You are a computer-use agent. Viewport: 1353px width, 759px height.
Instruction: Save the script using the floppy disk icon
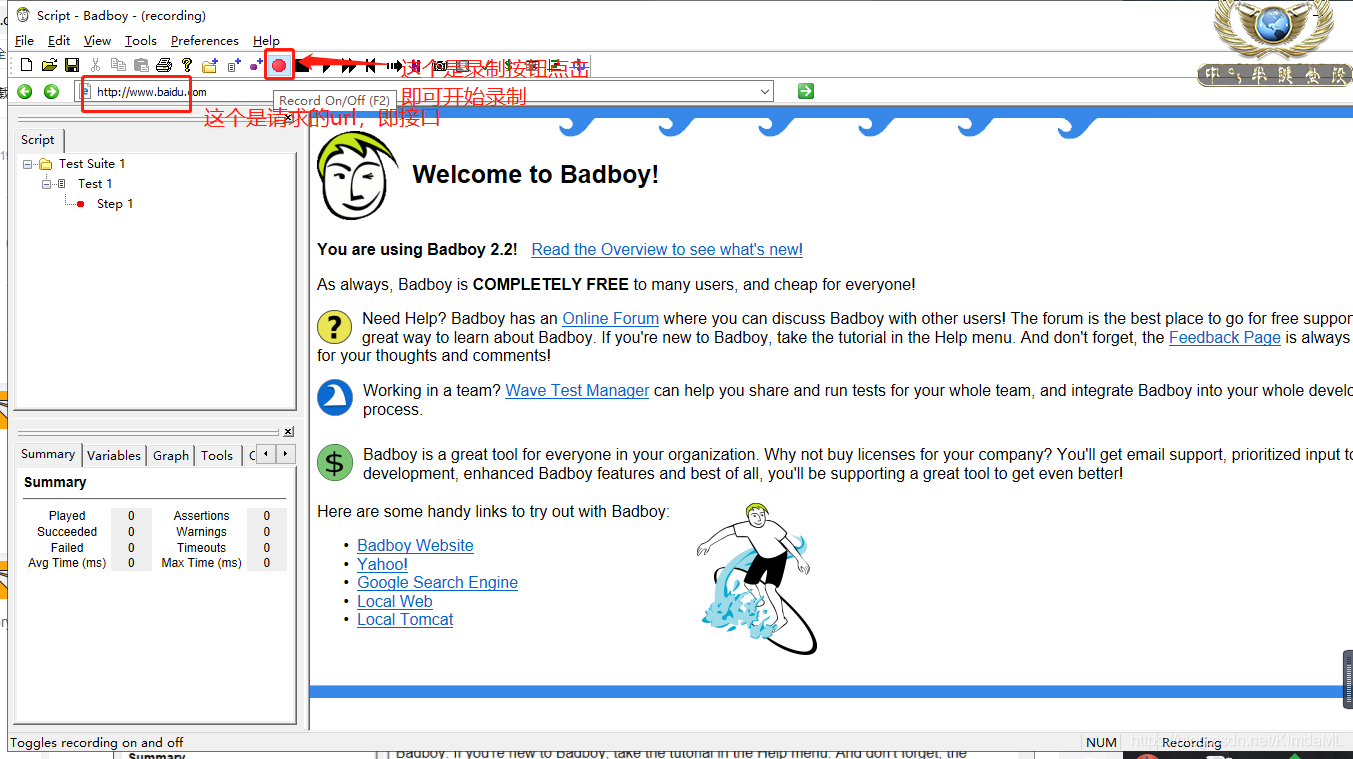coord(72,65)
